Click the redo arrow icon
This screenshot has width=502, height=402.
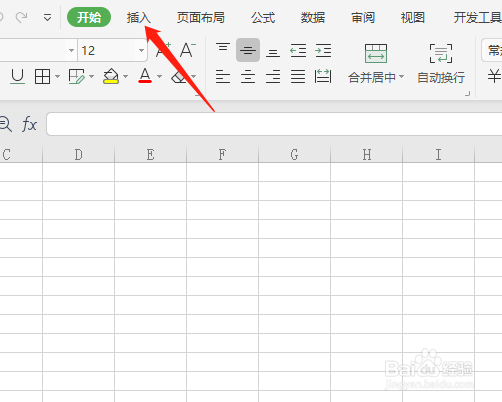tap(22, 17)
